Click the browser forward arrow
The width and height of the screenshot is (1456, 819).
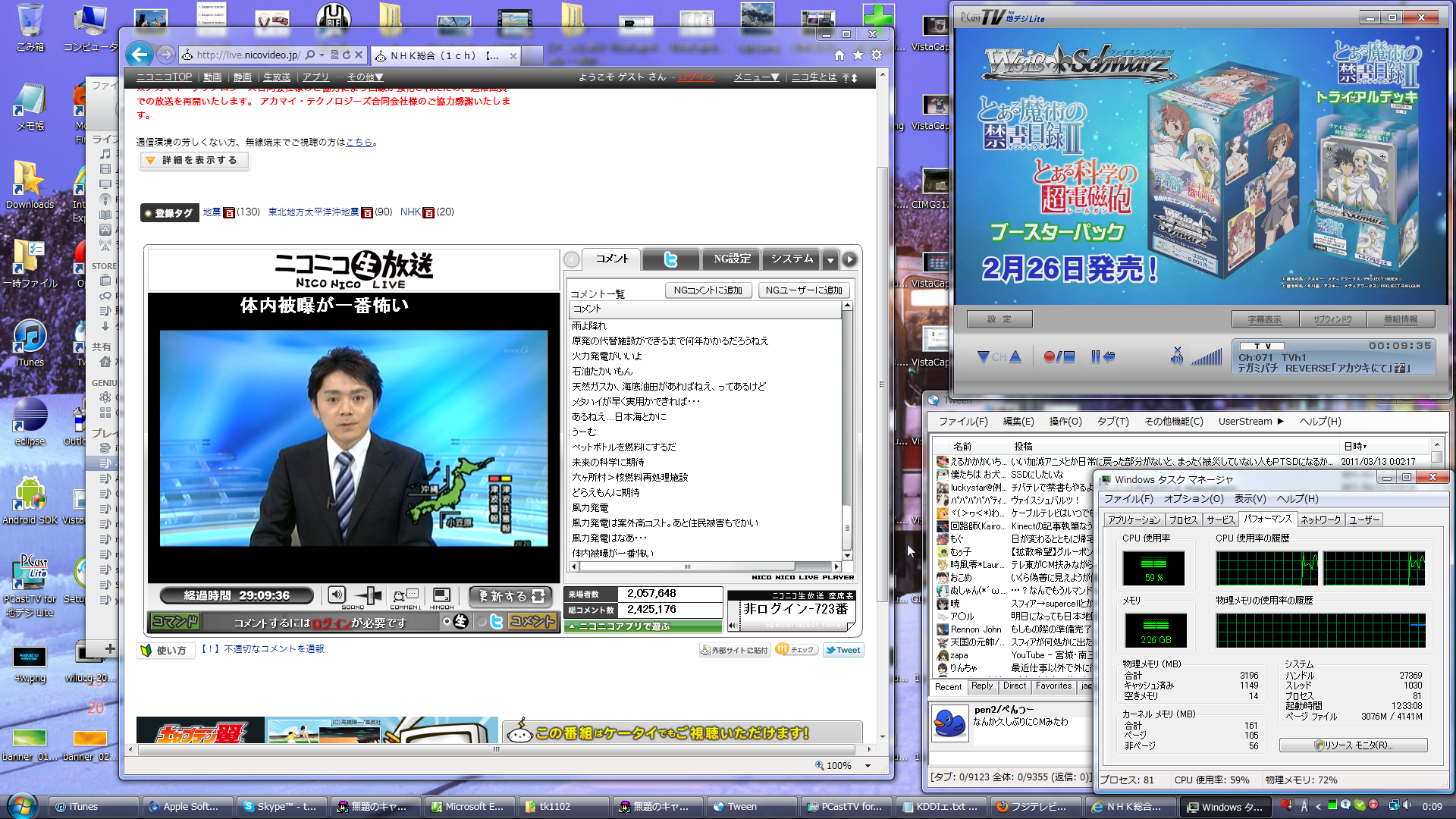coord(165,55)
